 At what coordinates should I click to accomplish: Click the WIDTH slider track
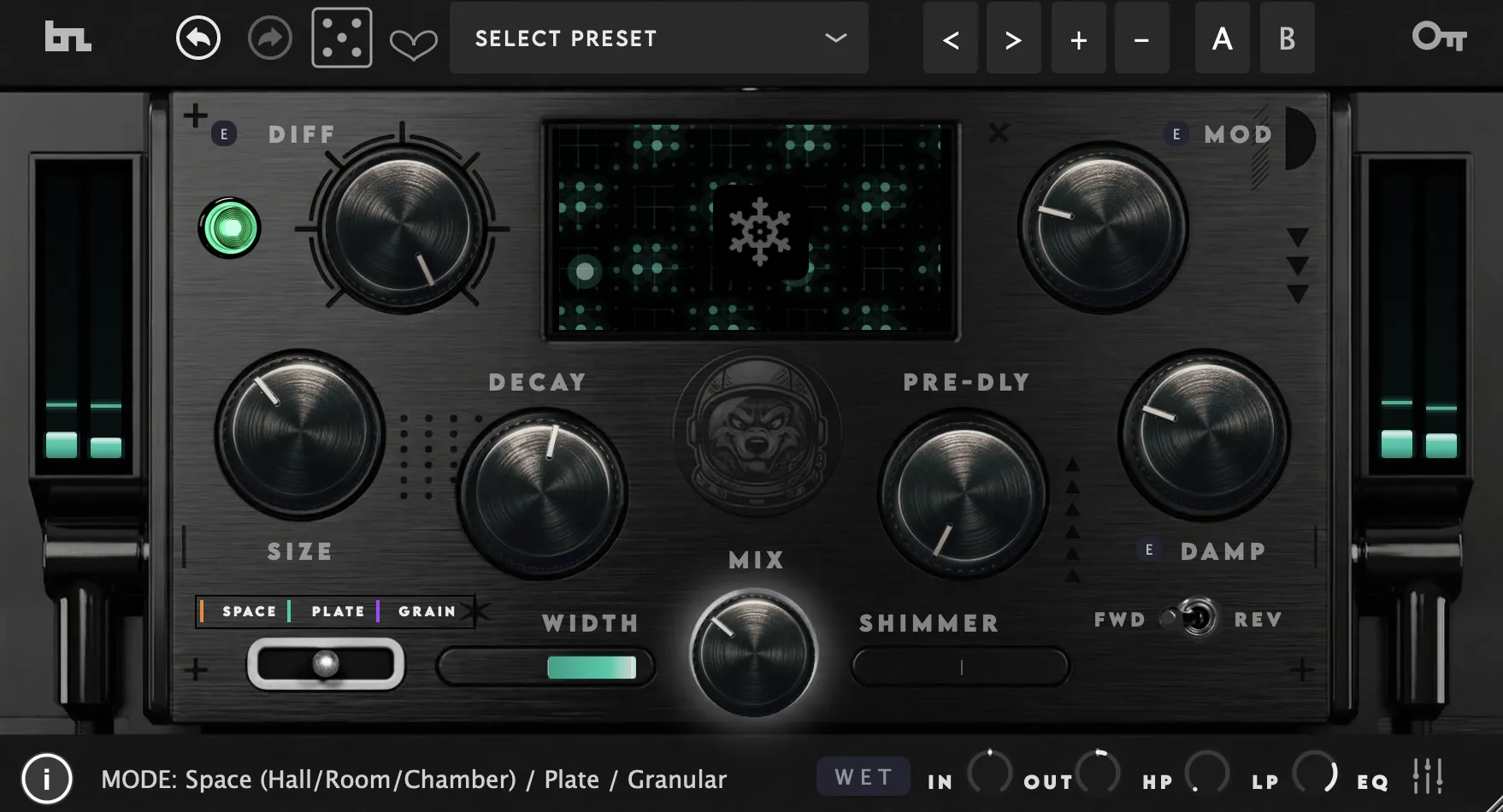pos(545,667)
